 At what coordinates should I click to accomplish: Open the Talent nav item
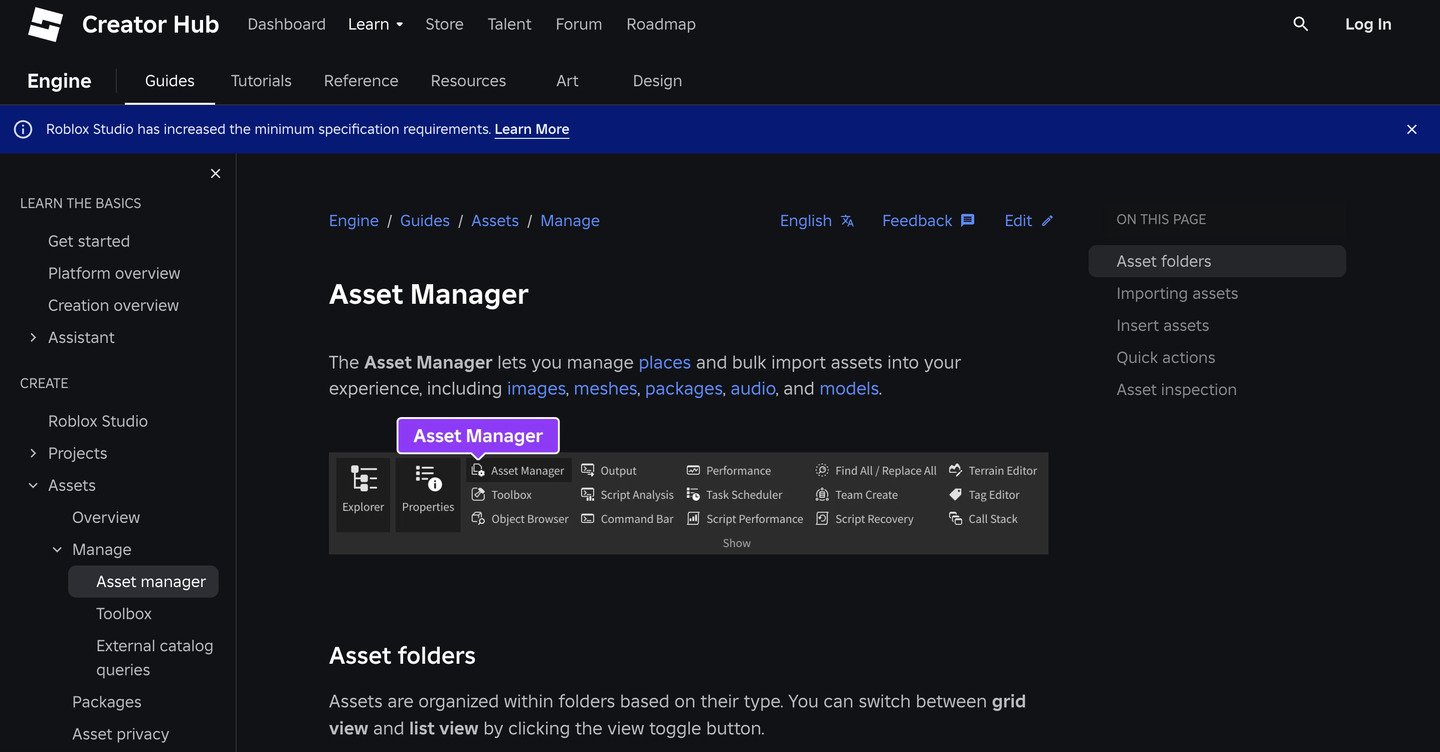[509, 24]
